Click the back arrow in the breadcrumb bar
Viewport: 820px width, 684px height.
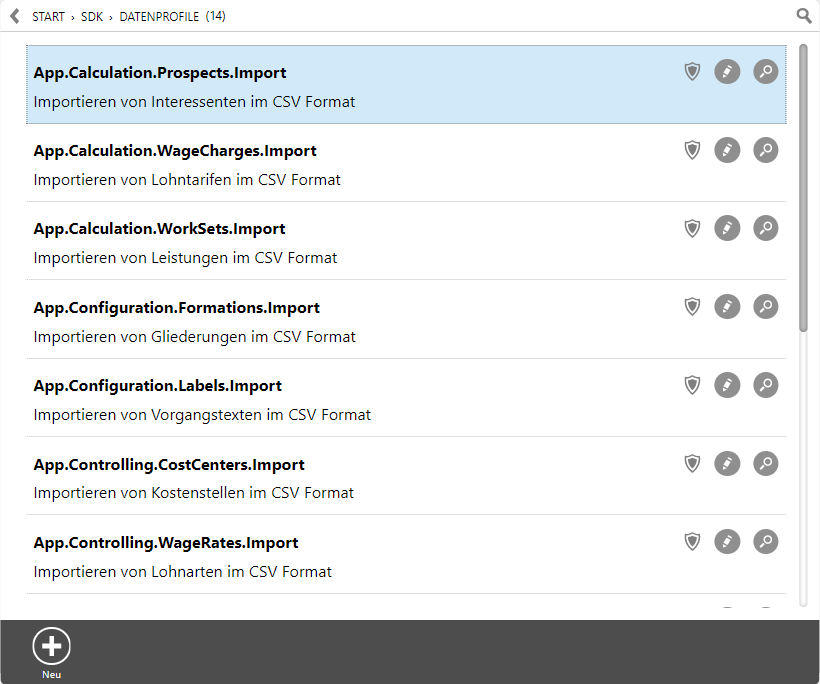(x=15, y=16)
